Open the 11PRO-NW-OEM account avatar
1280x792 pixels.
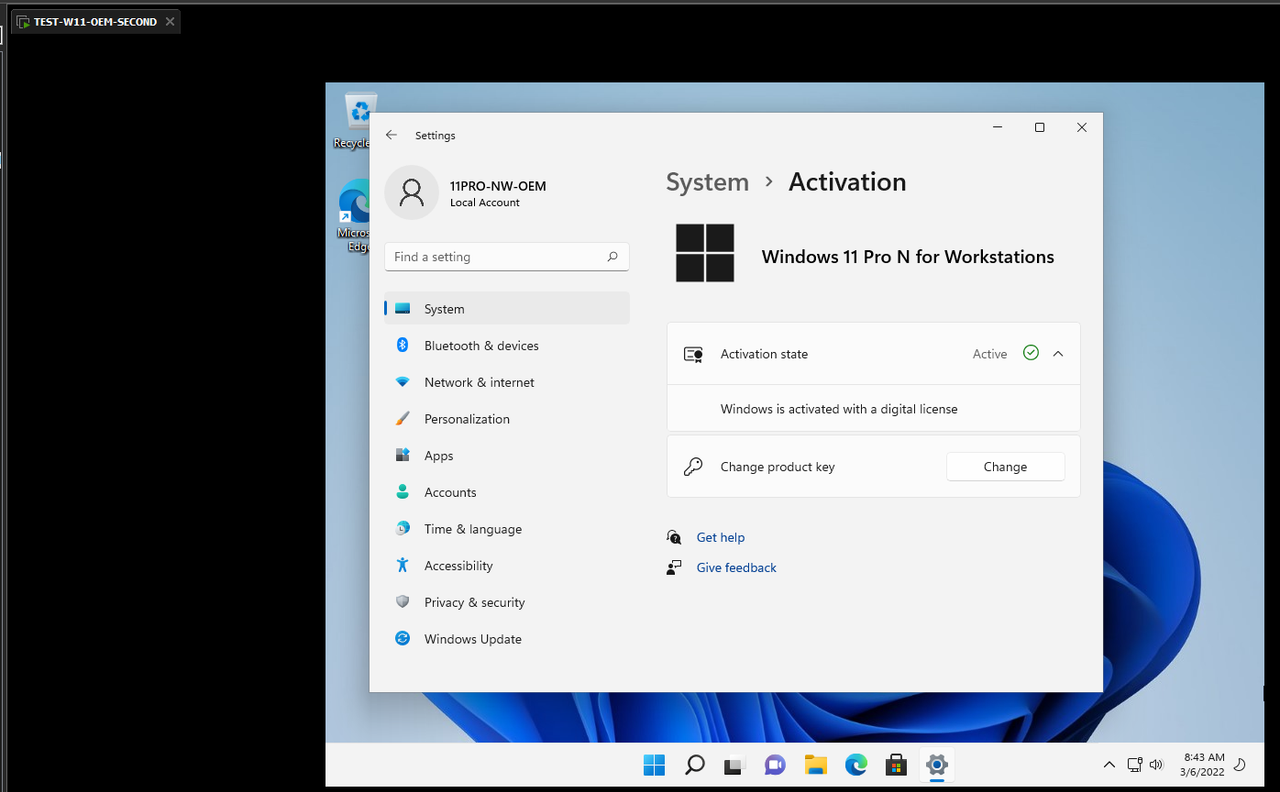pos(411,193)
